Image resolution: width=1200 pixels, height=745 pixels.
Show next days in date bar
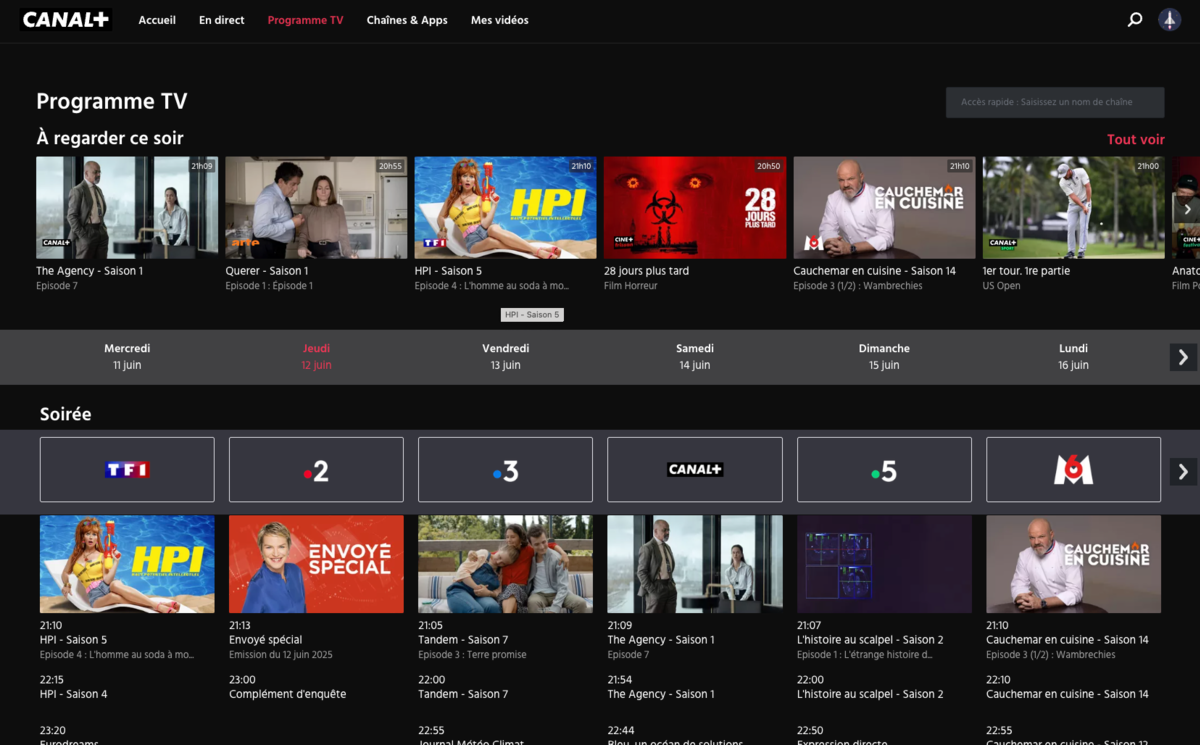[1183, 357]
